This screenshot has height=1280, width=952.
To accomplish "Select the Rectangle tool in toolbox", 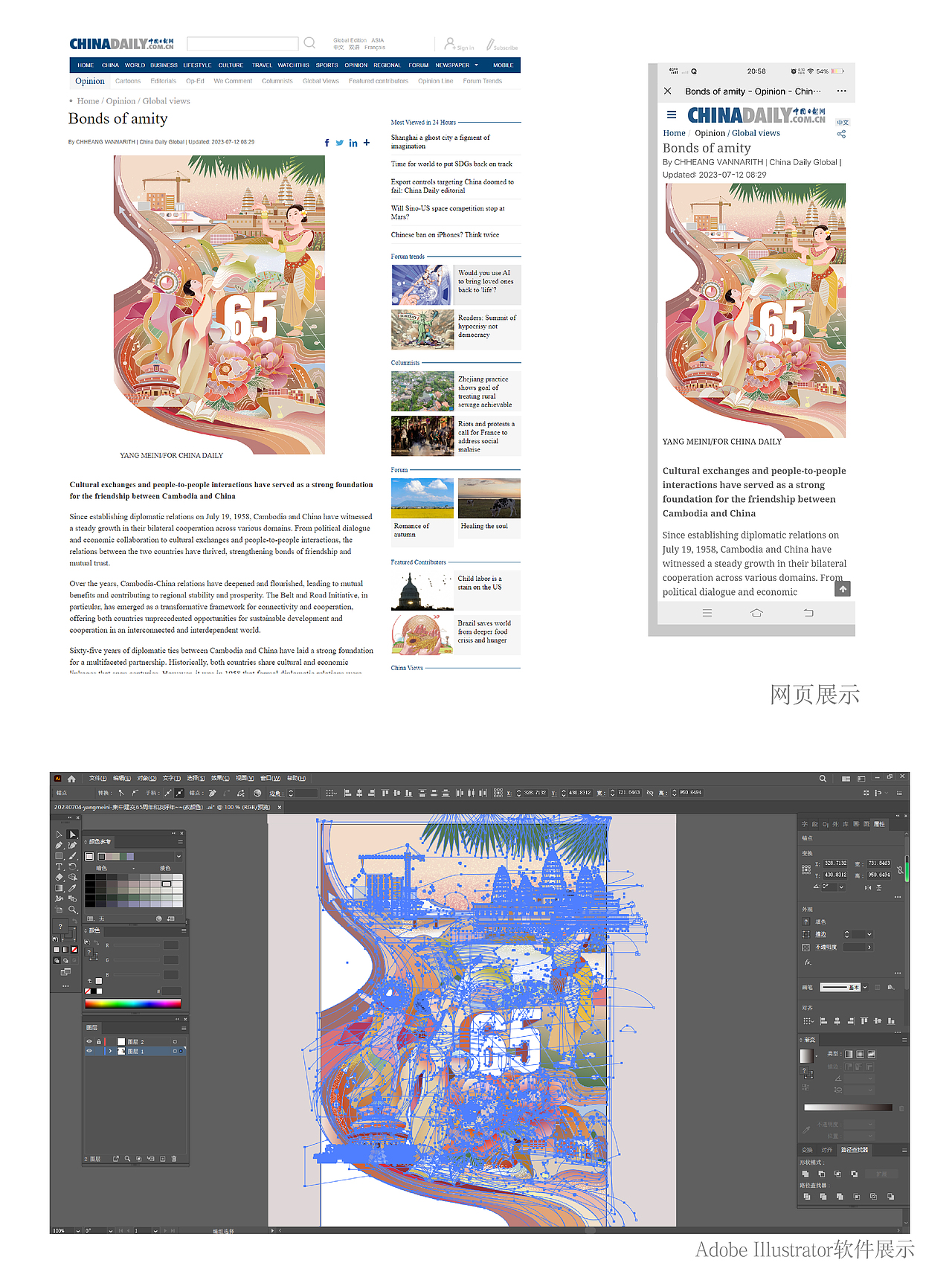I will pyautogui.click(x=59, y=855).
